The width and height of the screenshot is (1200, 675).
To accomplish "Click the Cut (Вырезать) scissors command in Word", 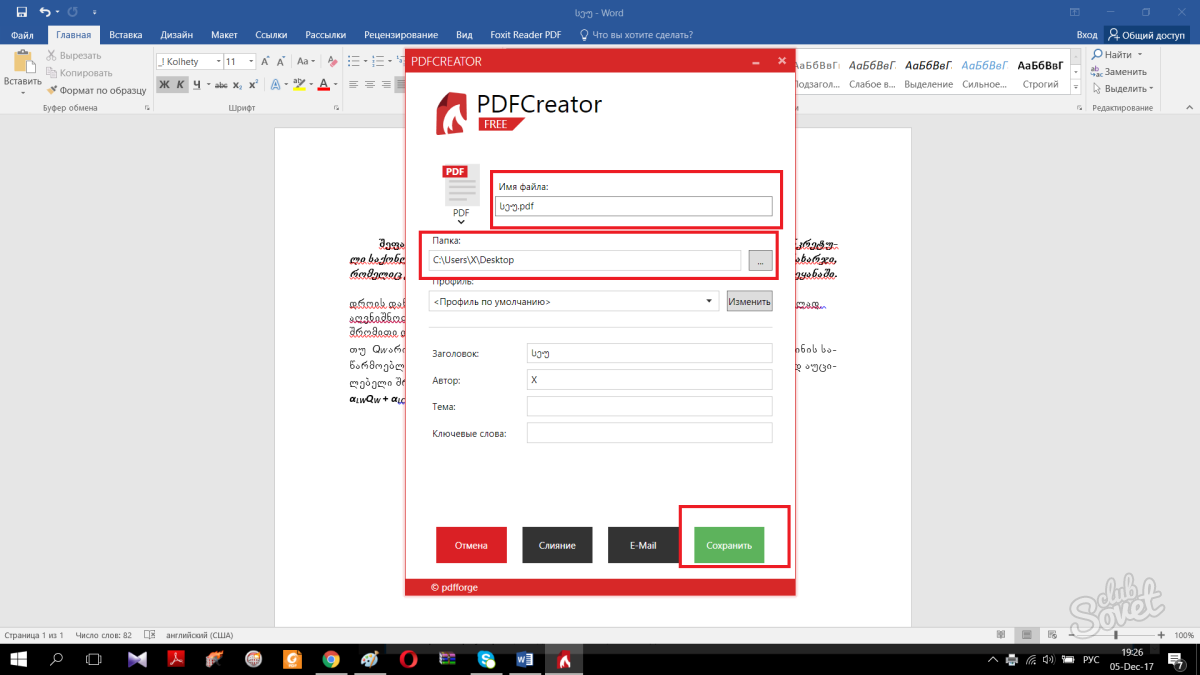I will (x=73, y=56).
